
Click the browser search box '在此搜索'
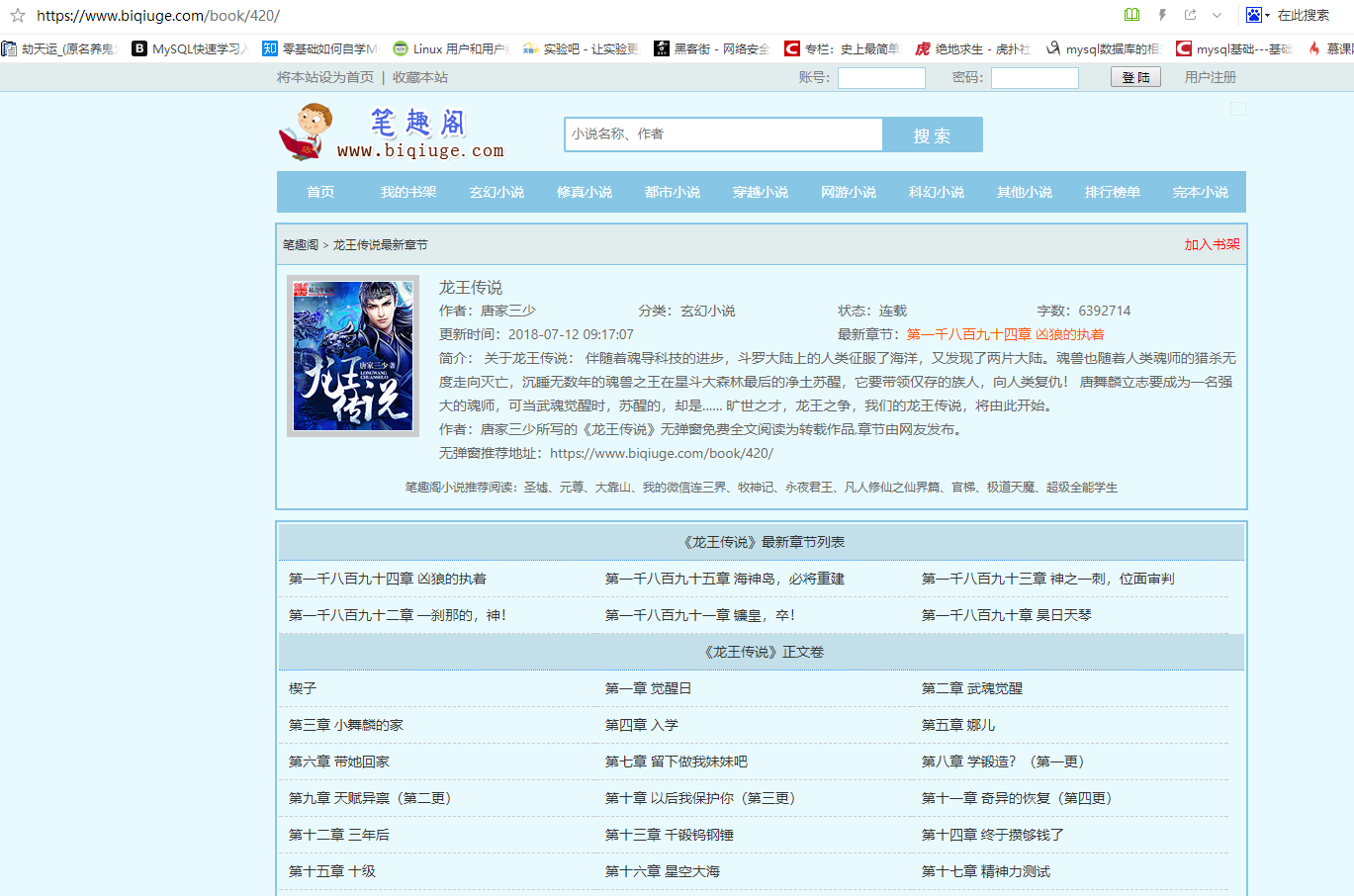1303,15
